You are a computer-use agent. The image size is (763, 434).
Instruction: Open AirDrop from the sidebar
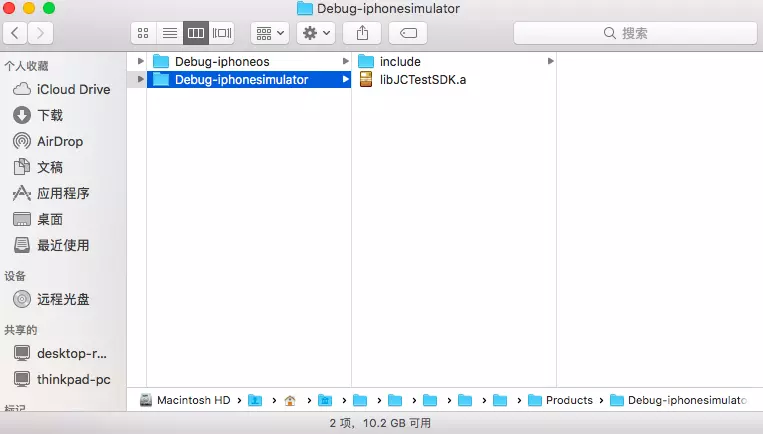click(60, 141)
